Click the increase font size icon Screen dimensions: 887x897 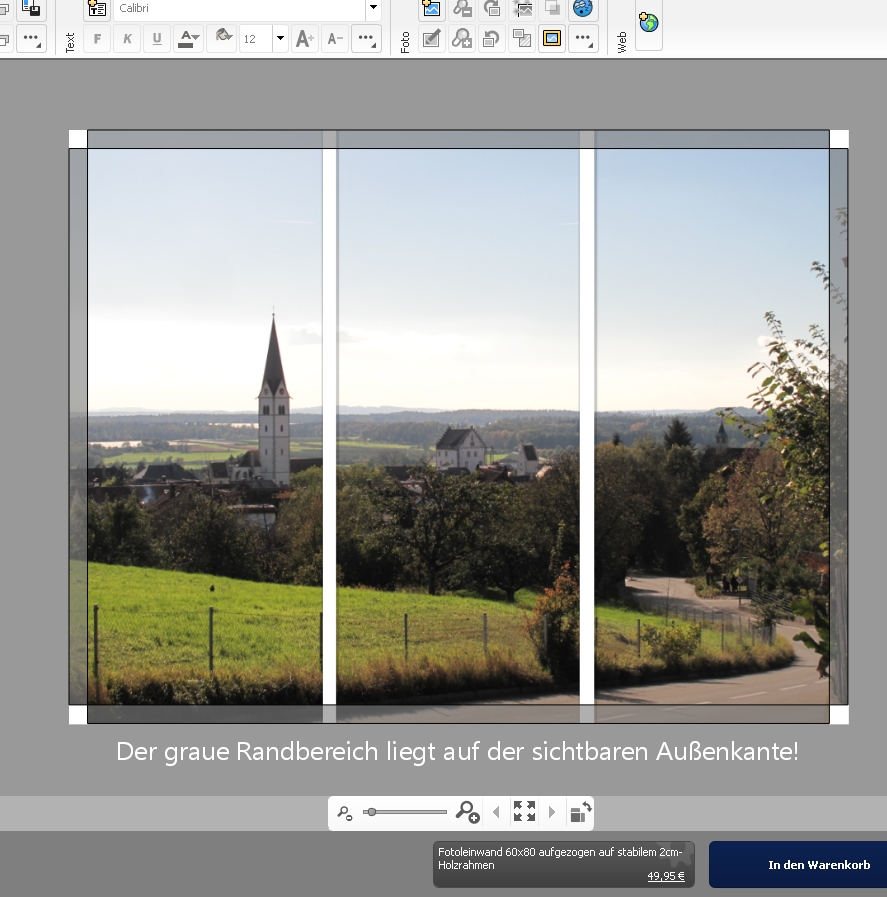(305, 39)
